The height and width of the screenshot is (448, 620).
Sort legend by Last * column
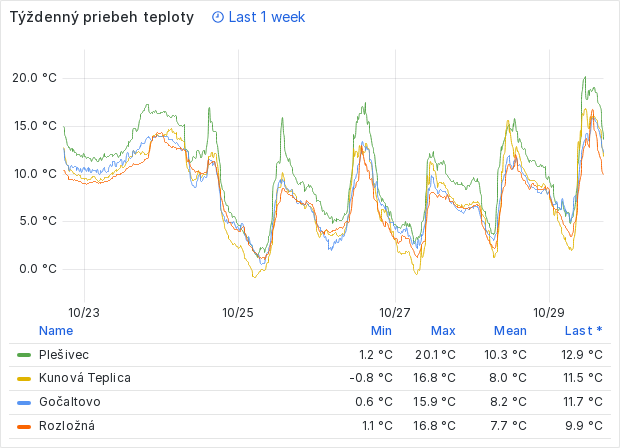coord(584,331)
